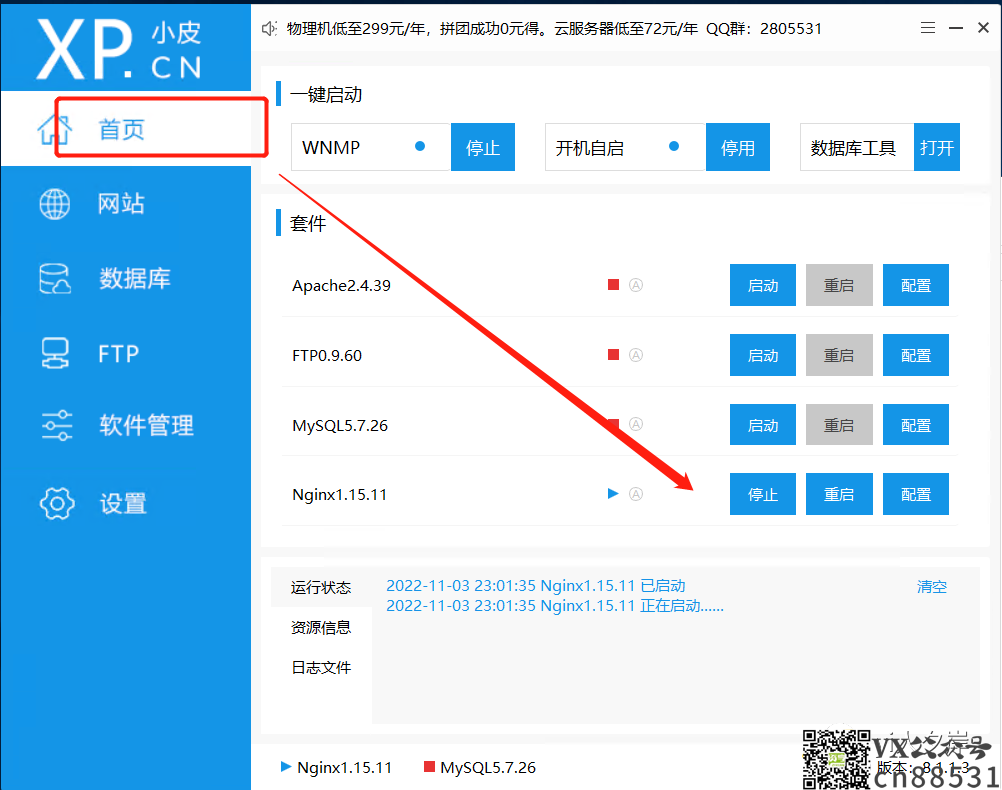The image size is (1002, 790).
Task: Toggle auto-start icon for Apache2.4.39
Action: pos(636,285)
